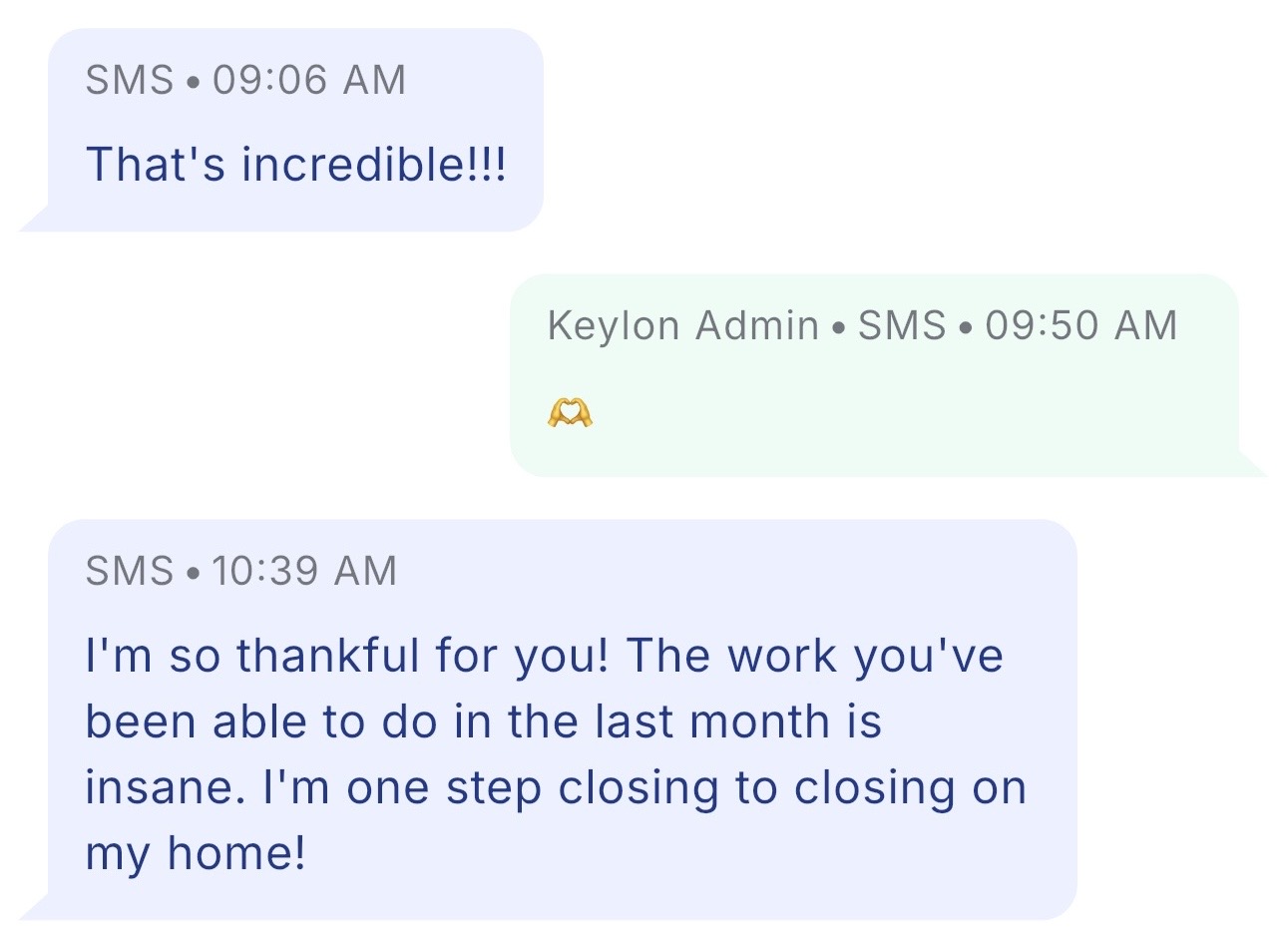Click the SMS label above "That's incredible!!!"

point(130,80)
